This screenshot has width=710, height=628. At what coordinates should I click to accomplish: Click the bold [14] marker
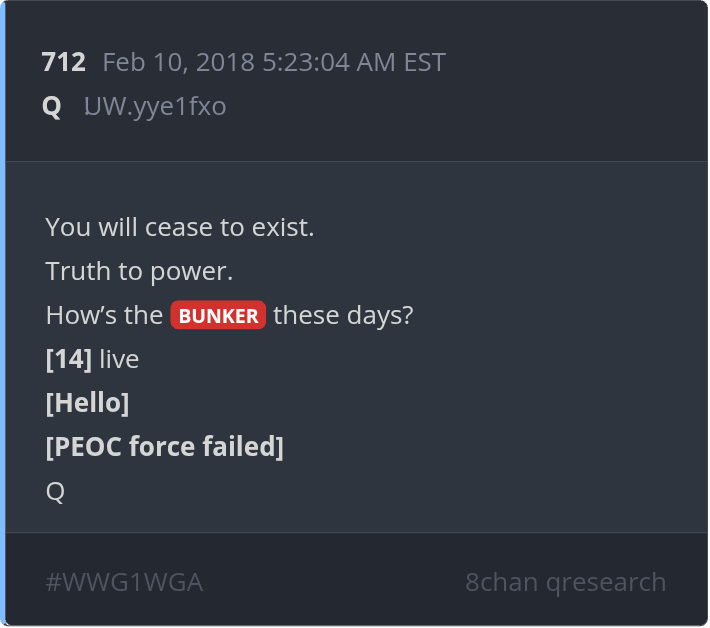68,360
